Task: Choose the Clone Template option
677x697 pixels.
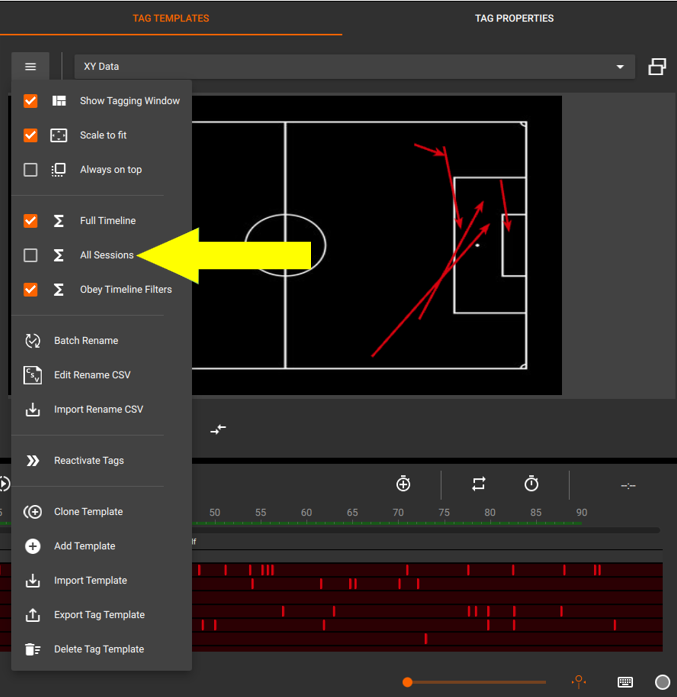Action: (x=88, y=512)
